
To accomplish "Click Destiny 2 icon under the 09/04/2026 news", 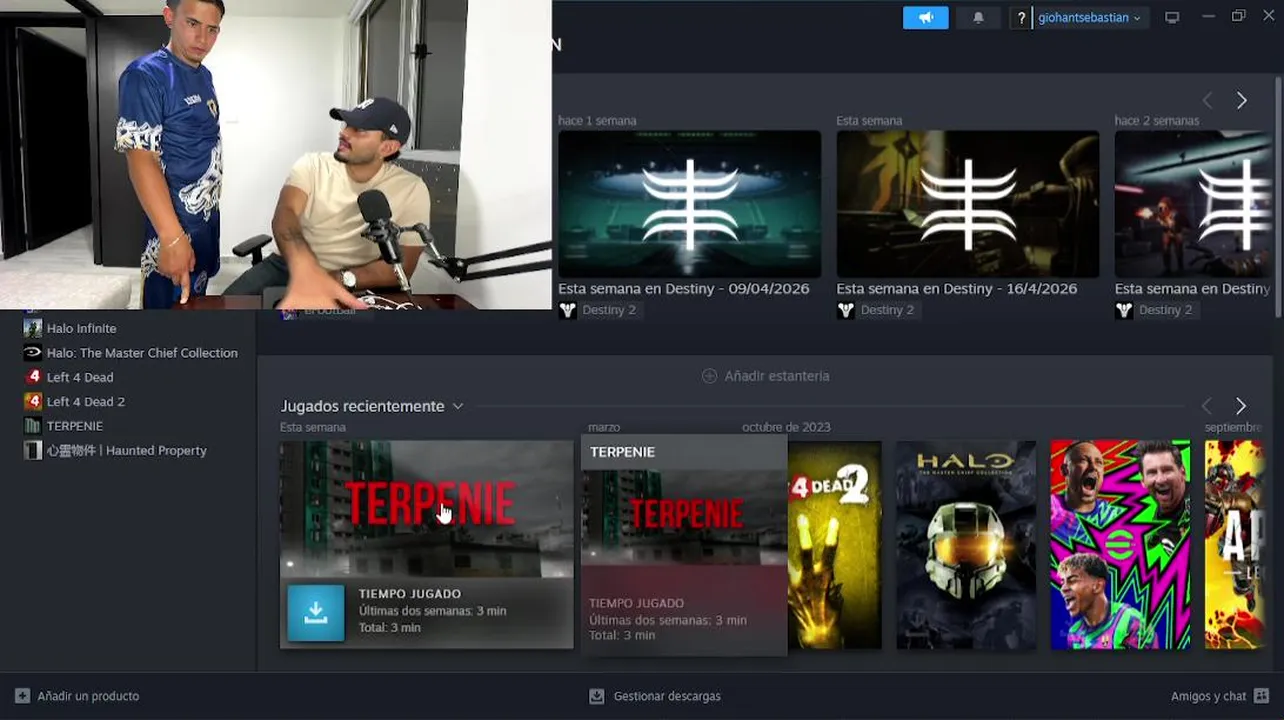I will pos(567,310).
